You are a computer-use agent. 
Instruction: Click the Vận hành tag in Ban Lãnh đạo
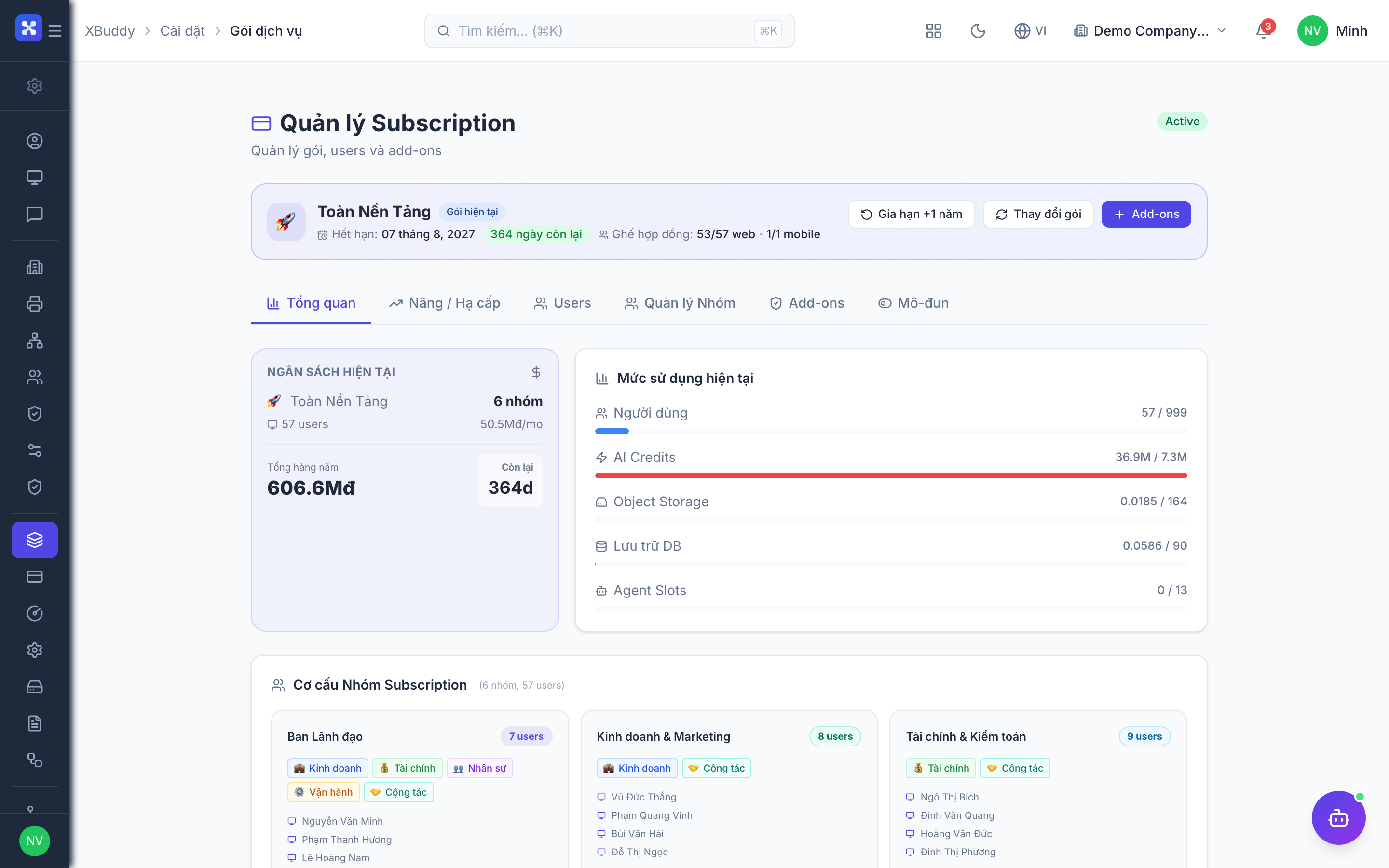click(x=323, y=792)
